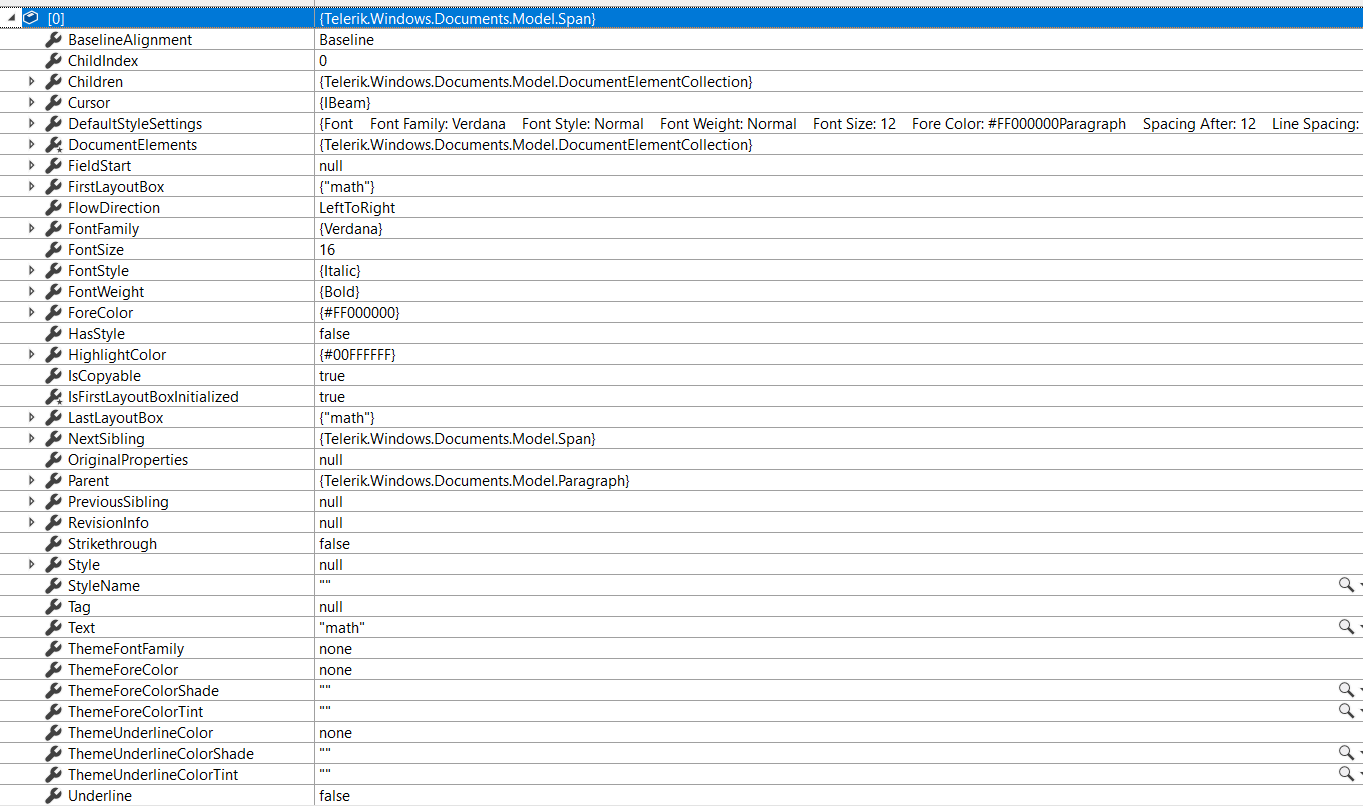The height and width of the screenshot is (806, 1363).
Task: Click the "StyleName" property name
Action: [104, 586]
